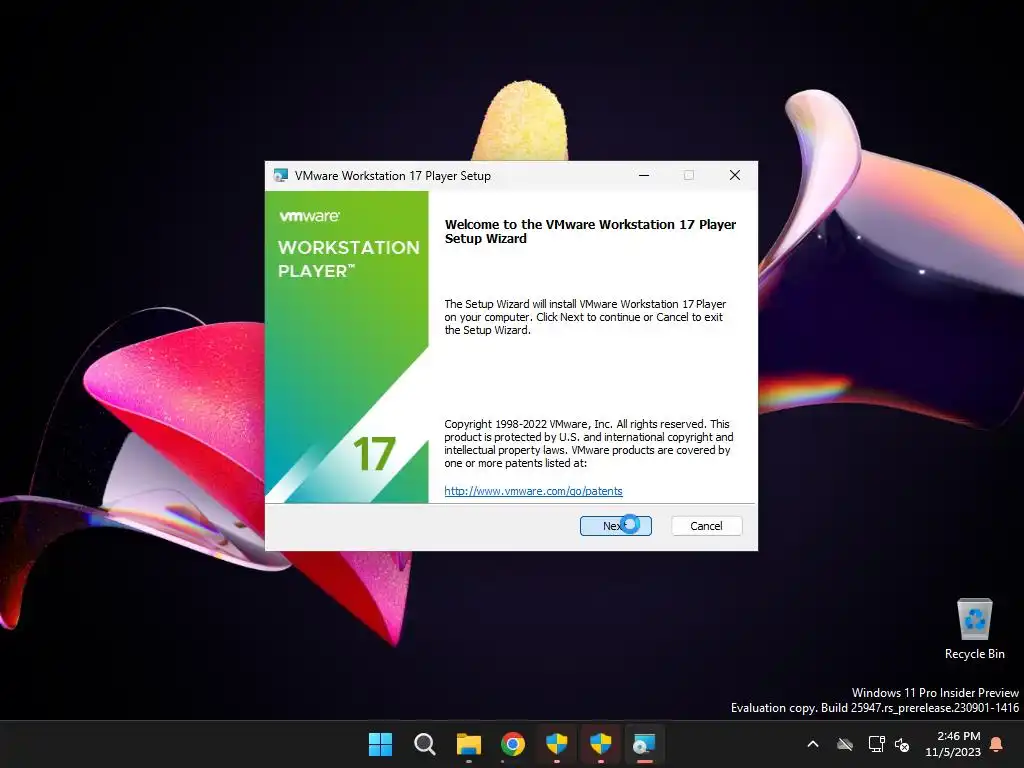Select the first shield icon in taskbar
The image size is (1024, 768).
[x=556, y=744]
